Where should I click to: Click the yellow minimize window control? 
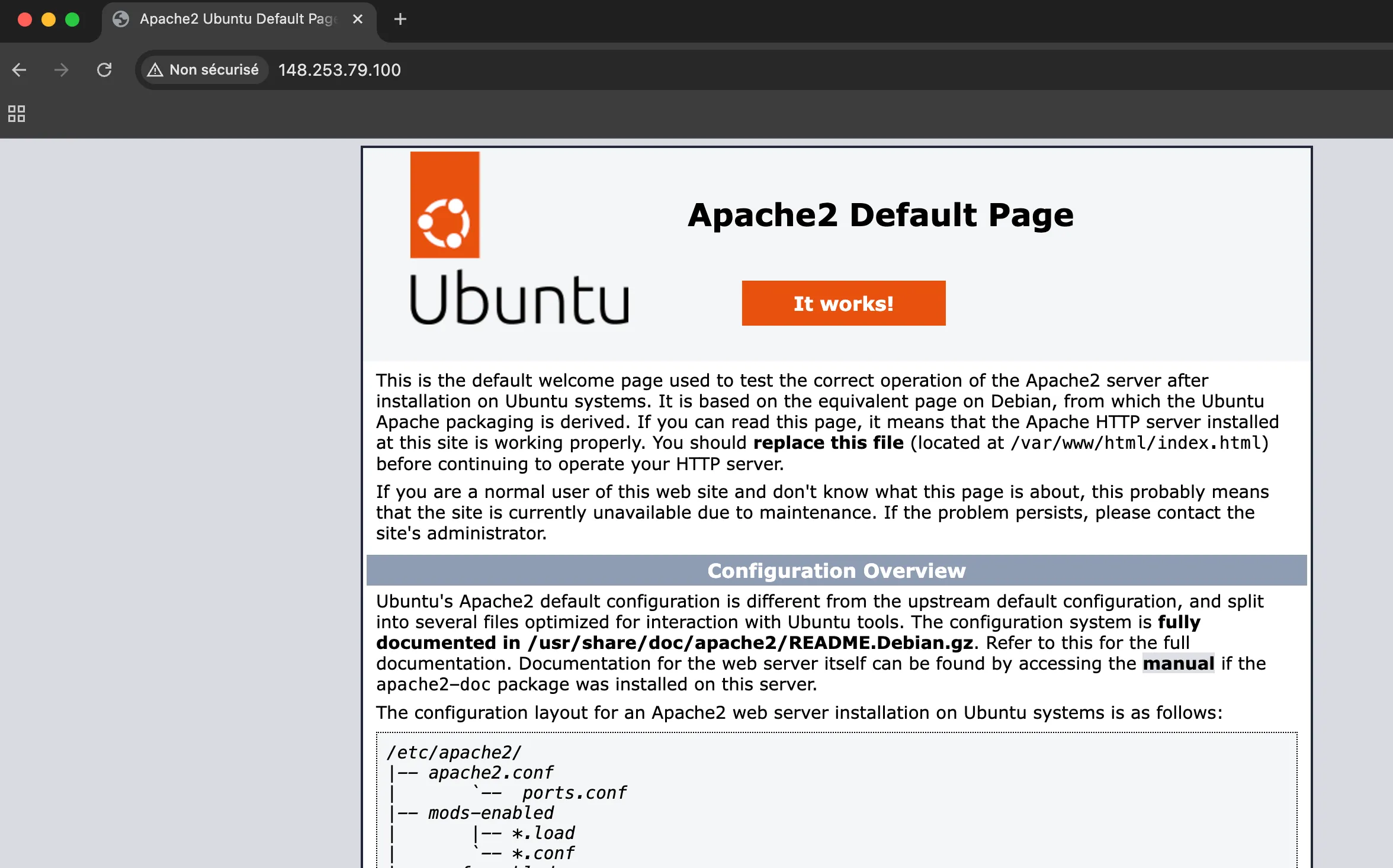[48, 19]
